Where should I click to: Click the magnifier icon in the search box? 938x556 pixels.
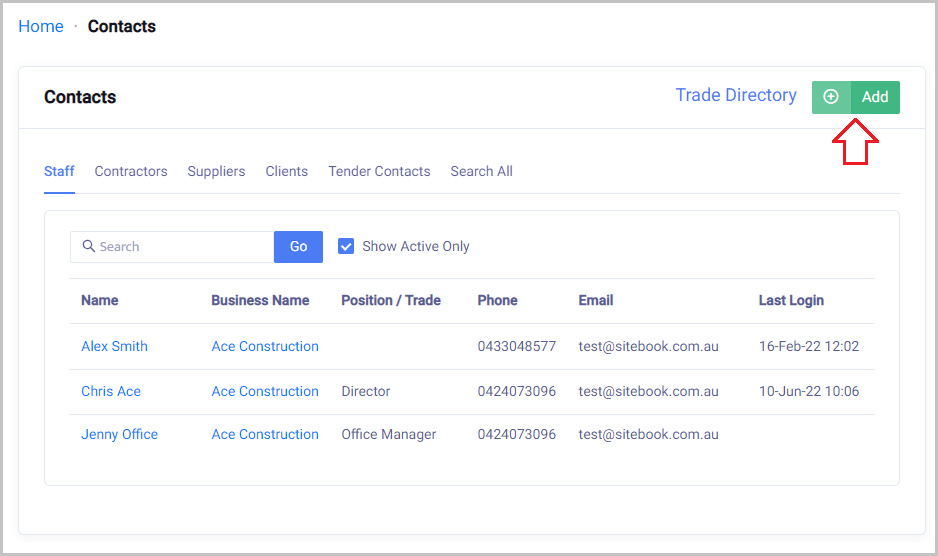coord(88,247)
